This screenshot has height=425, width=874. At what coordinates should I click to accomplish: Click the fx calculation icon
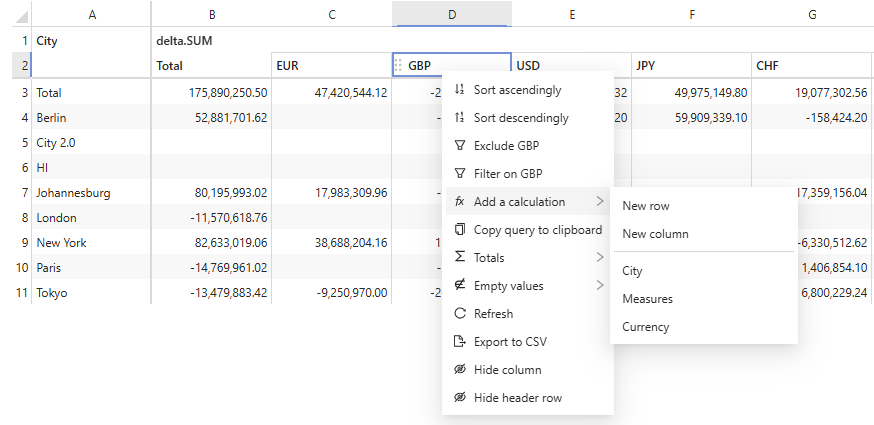pyautogui.click(x=459, y=201)
